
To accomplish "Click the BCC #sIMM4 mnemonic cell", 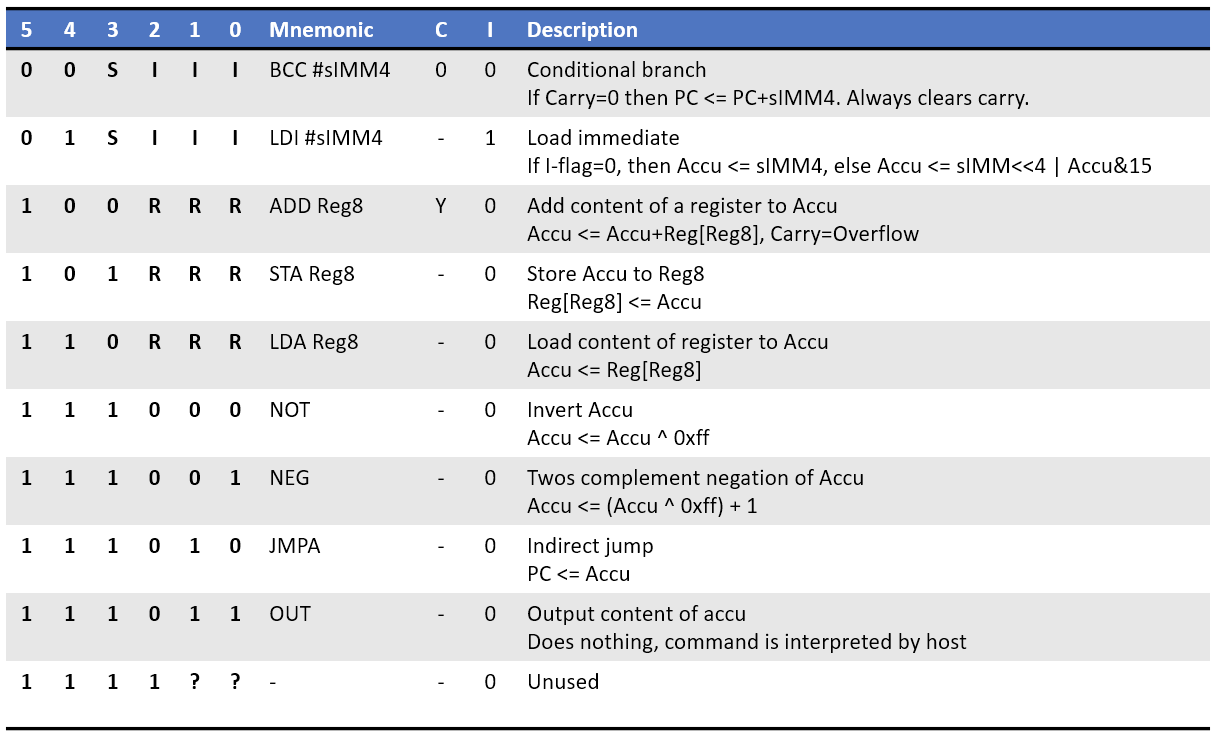I will (329, 70).
